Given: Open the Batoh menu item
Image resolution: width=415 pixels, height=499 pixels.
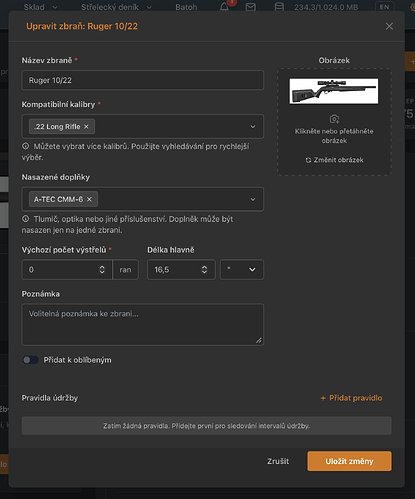Looking at the screenshot, I should pos(186,7).
